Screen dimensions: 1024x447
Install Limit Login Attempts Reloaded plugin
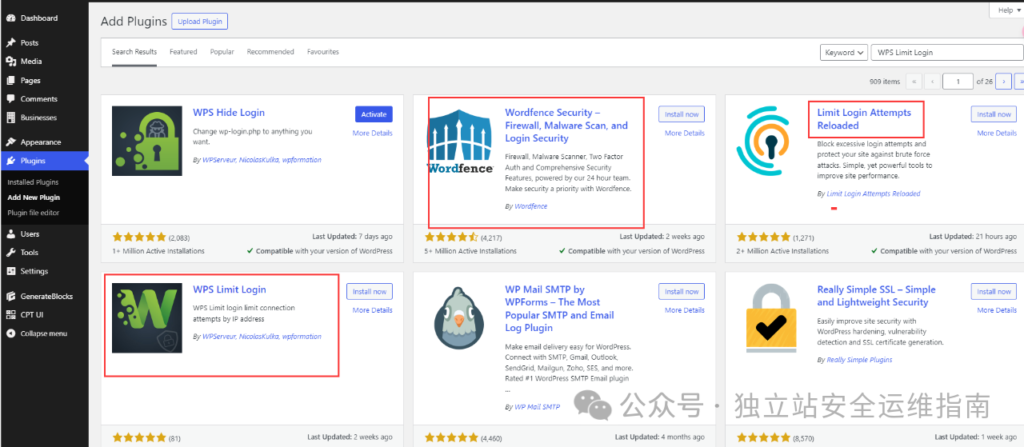pyautogui.click(x=993, y=114)
